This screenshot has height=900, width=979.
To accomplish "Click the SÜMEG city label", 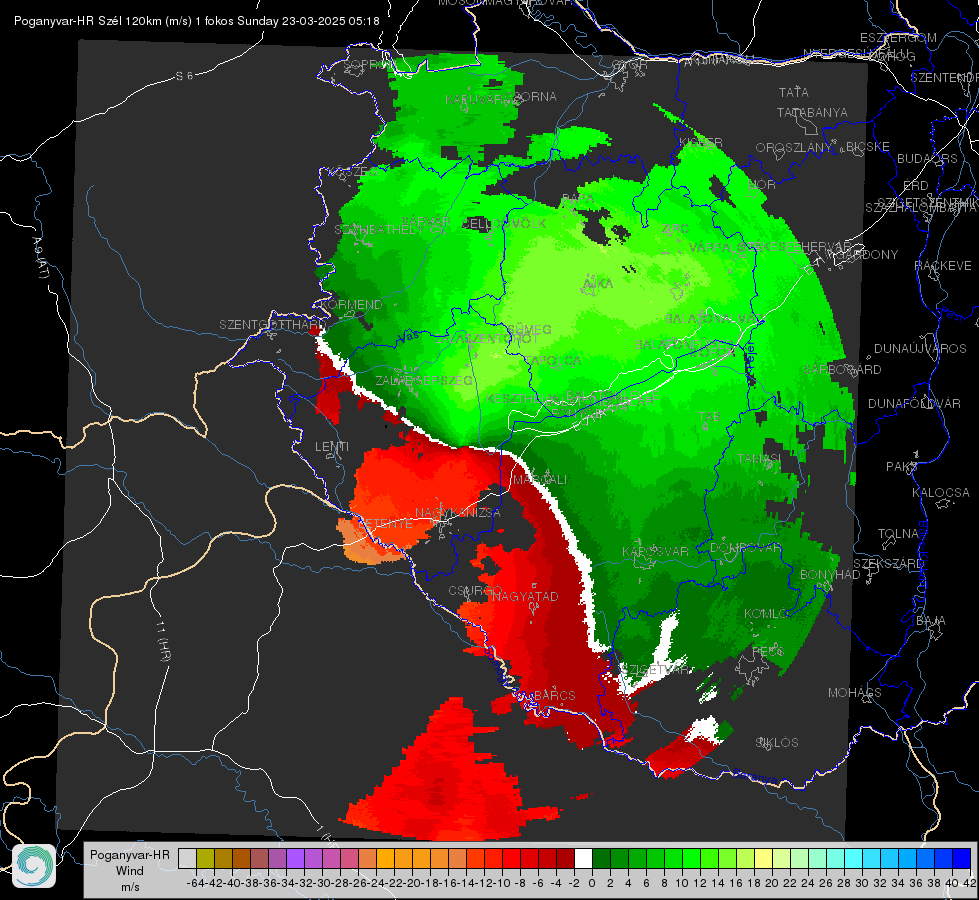I will tap(529, 329).
